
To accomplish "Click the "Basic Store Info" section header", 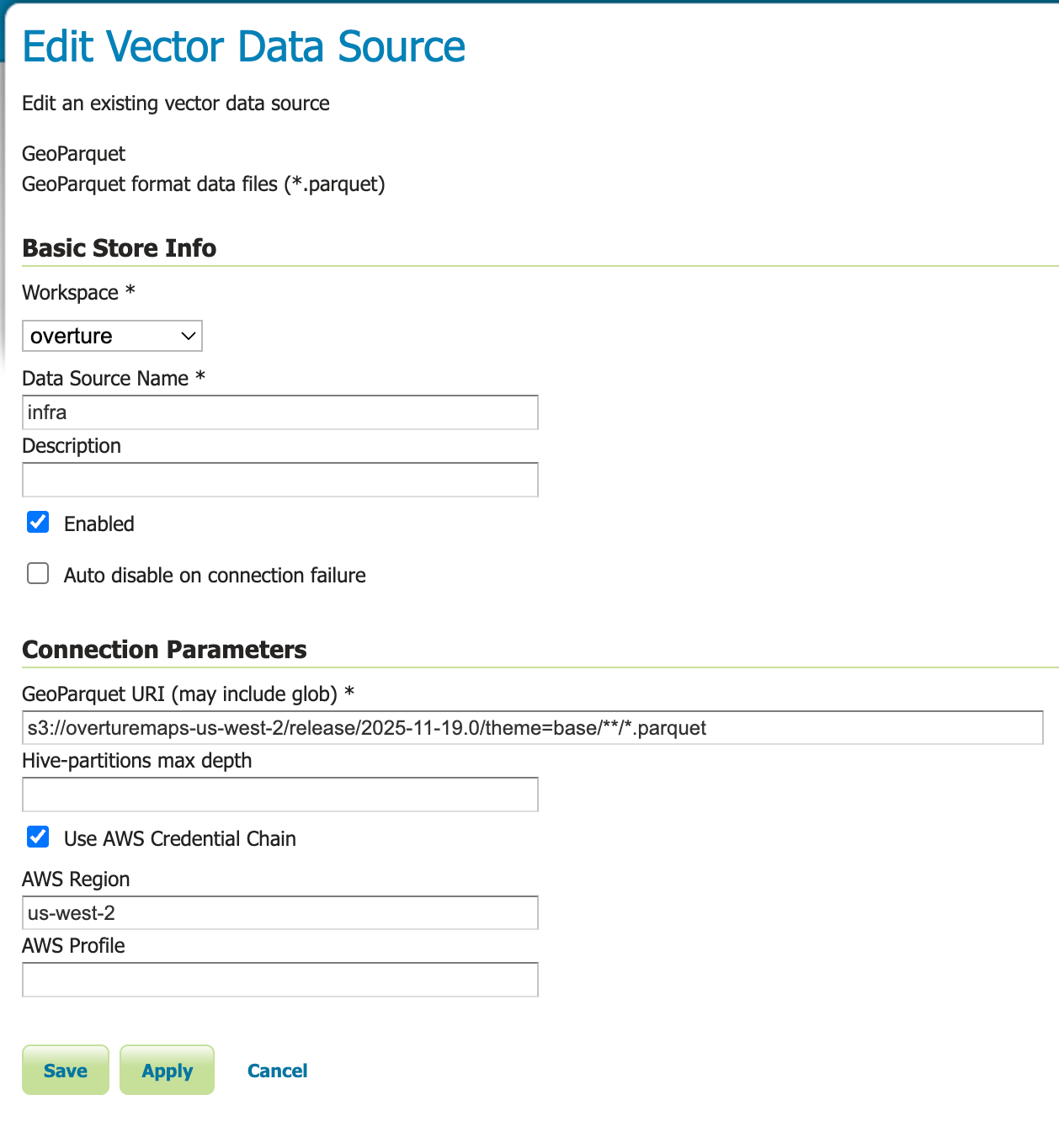I will click(x=120, y=247).
